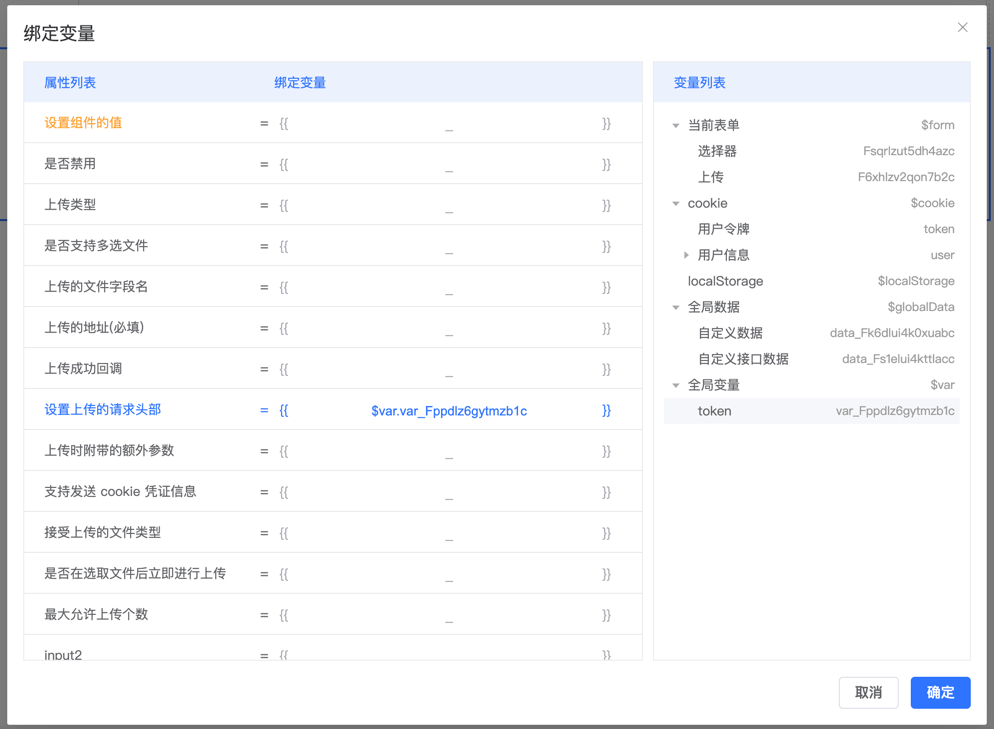Choose the 用户令牌 cookie variable
The width and height of the screenshot is (994, 729).
(723, 229)
